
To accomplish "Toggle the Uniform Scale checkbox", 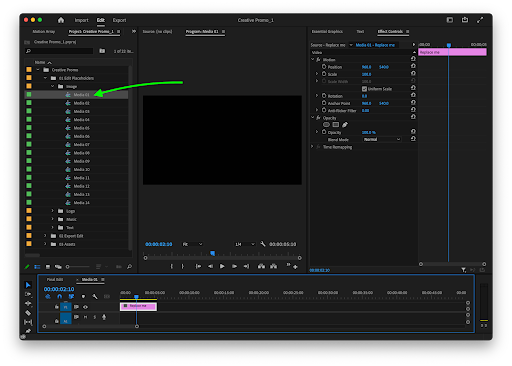I will click(364, 89).
